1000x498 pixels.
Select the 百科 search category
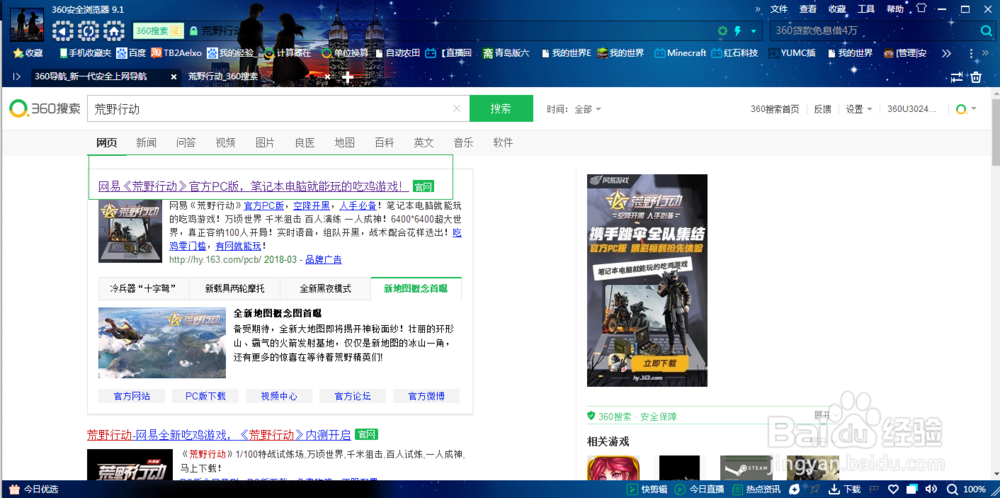pos(384,142)
